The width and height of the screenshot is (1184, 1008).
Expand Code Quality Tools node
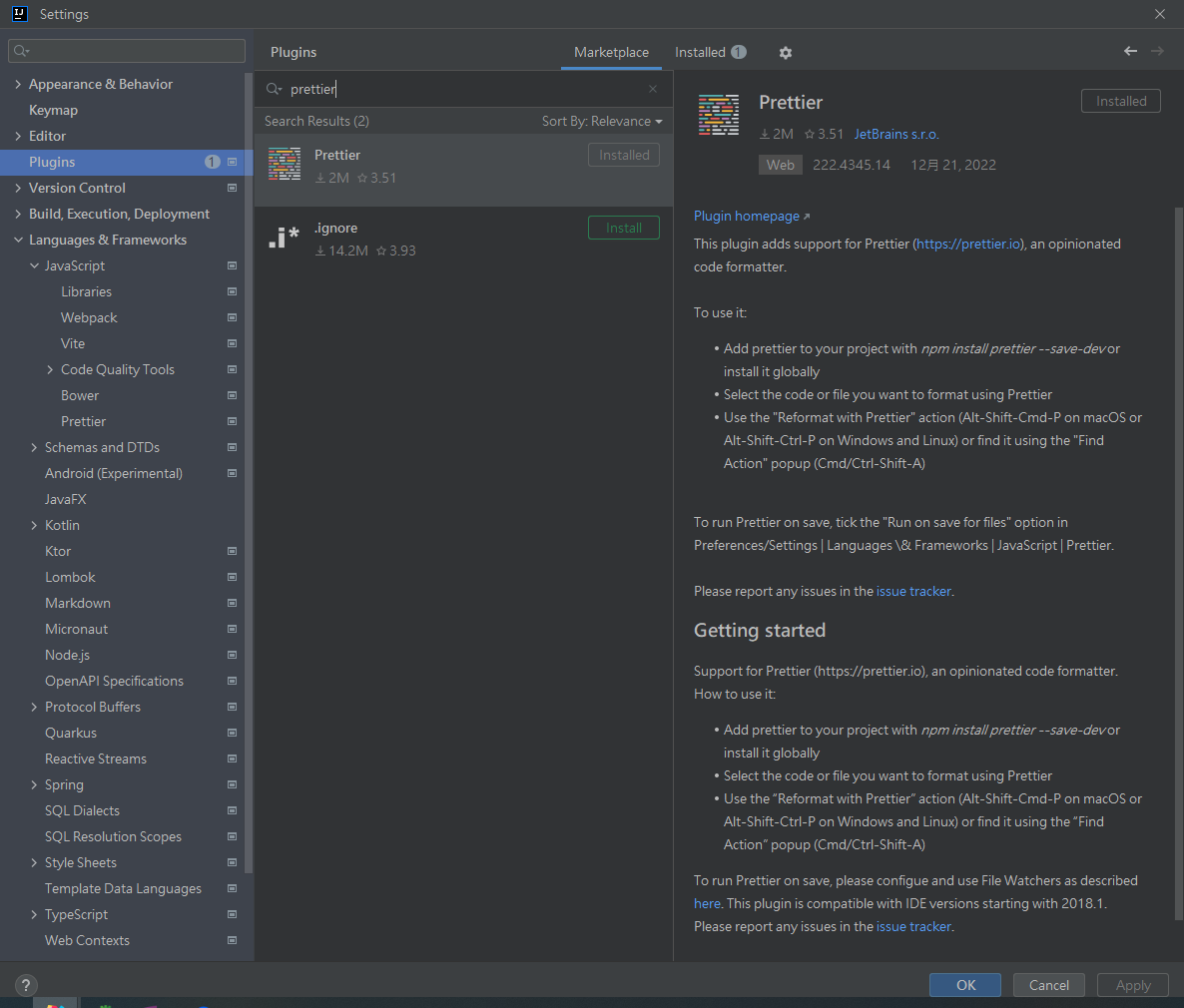[50, 370]
